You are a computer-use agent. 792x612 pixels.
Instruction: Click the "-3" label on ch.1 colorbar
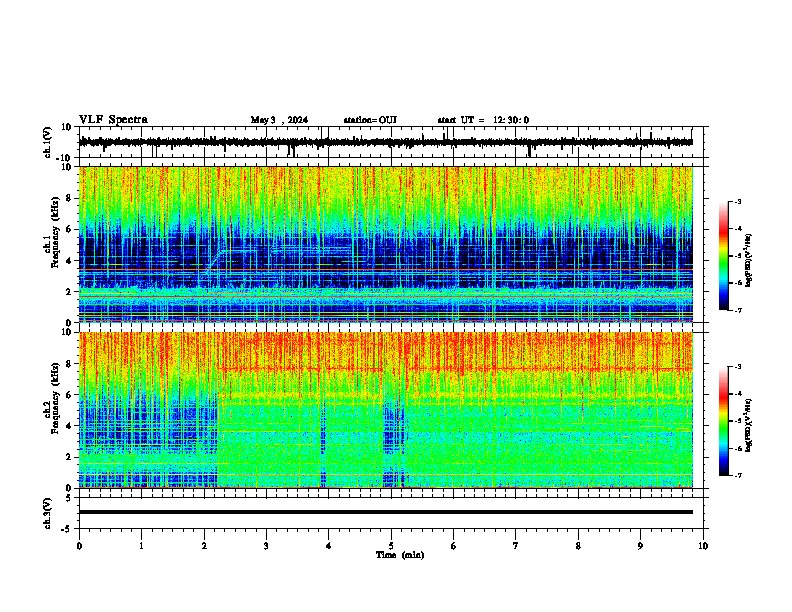pyautogui.click(x=738, y=201)
